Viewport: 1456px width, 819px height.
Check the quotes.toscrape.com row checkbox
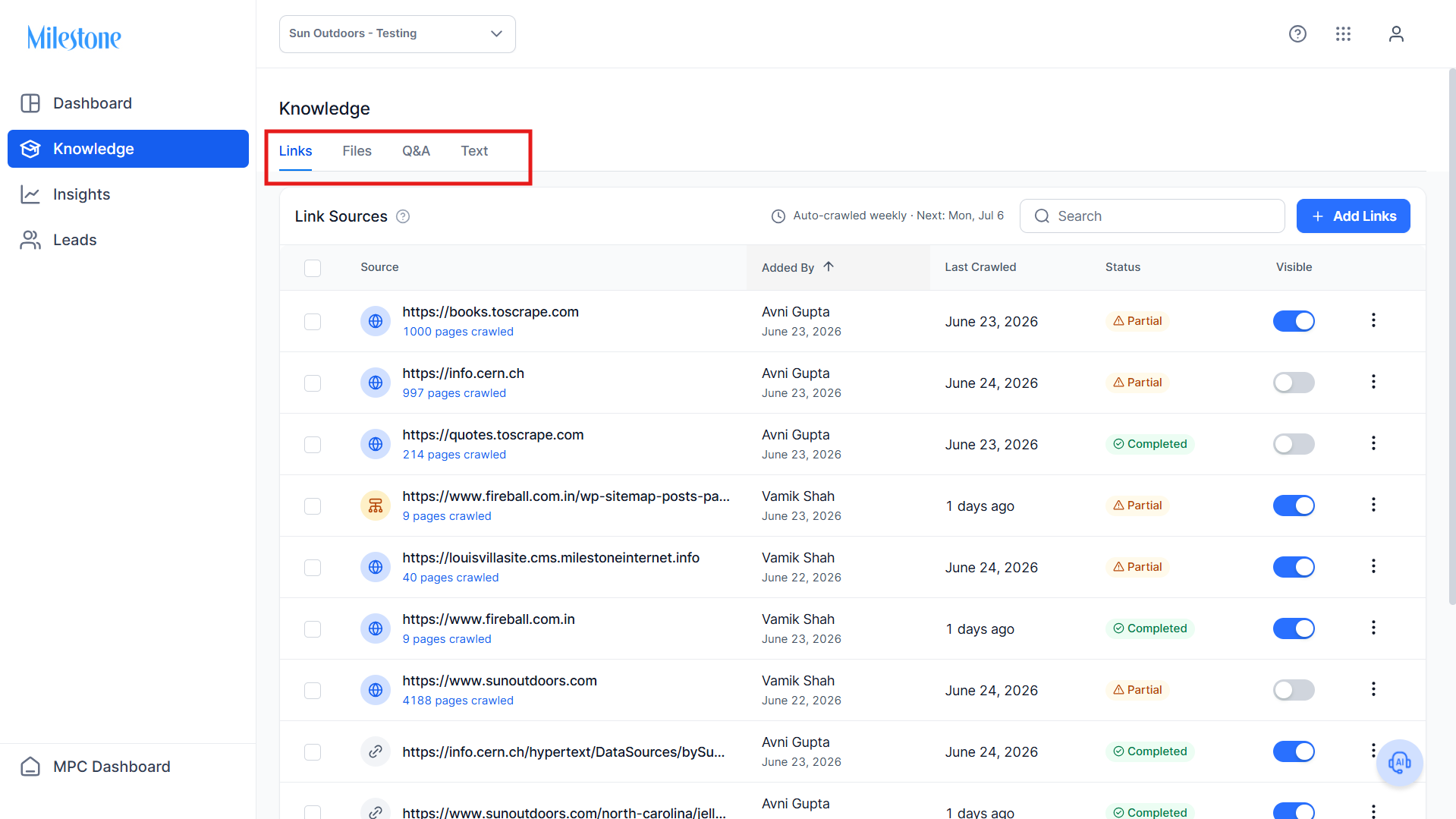point(313,445)
